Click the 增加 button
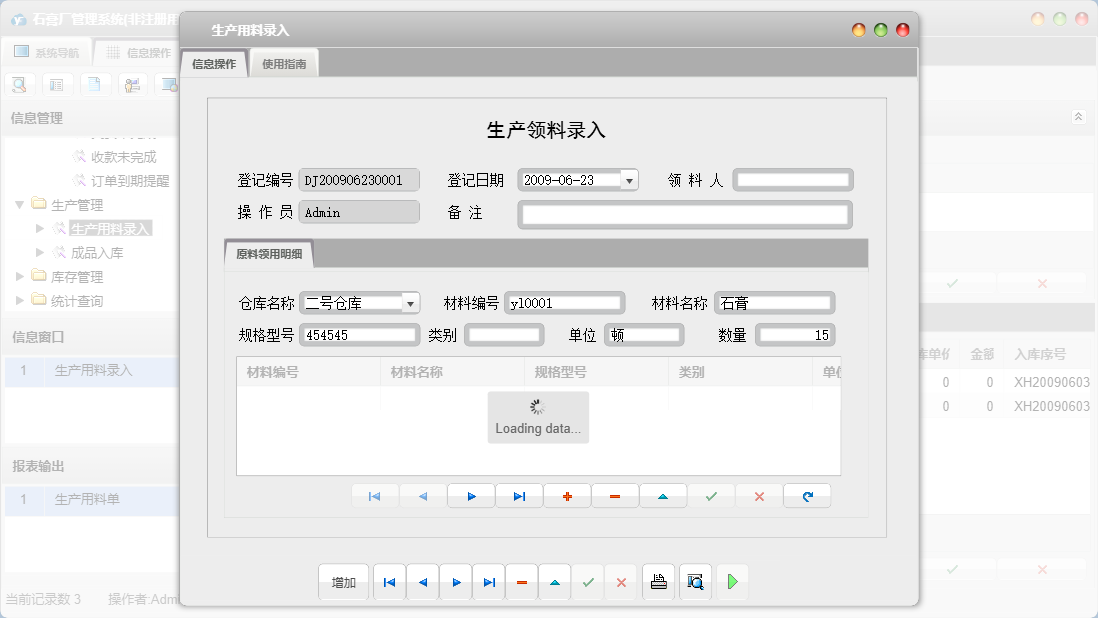The height and width of the screenshot is (618, 1098). point(343,581)
